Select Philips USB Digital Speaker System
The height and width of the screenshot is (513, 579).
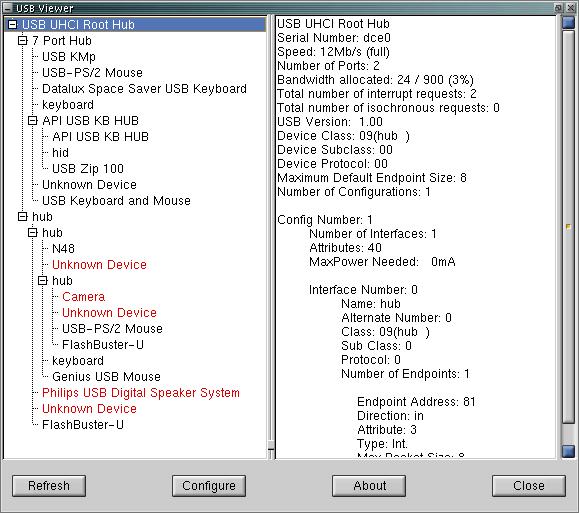pyautogui.click(x=141, y=393)
